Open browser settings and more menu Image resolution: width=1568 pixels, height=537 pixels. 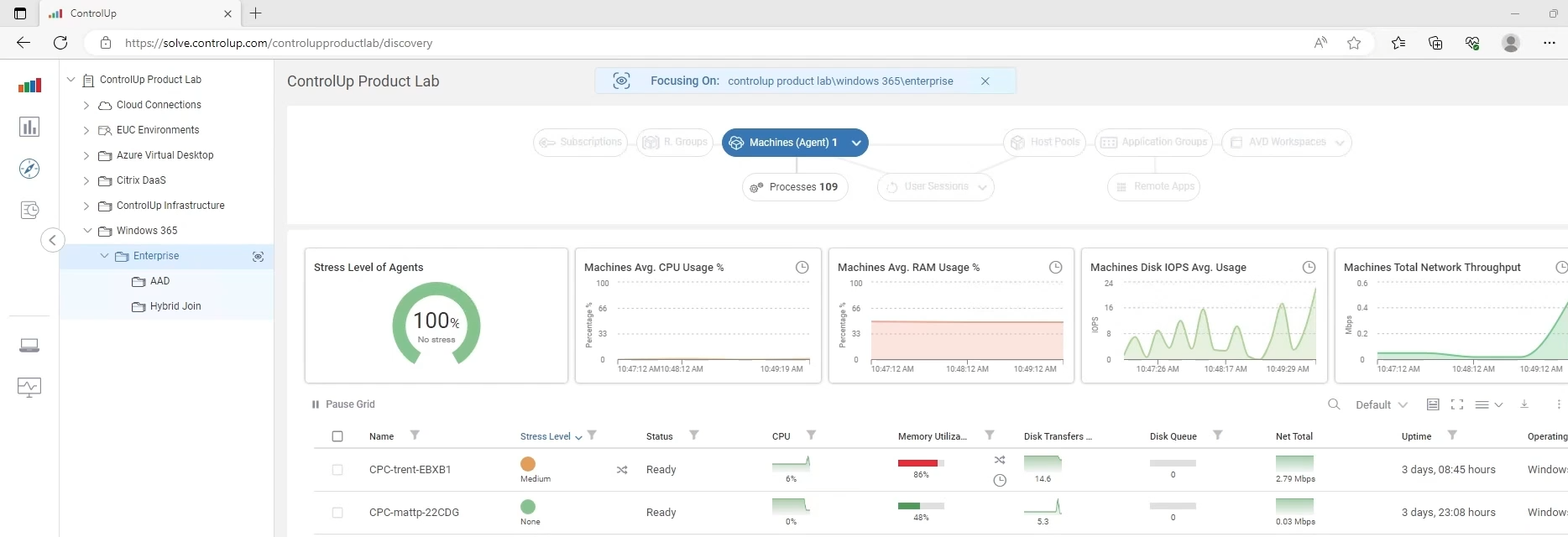pyautogui.click(x=1550, y=43)
